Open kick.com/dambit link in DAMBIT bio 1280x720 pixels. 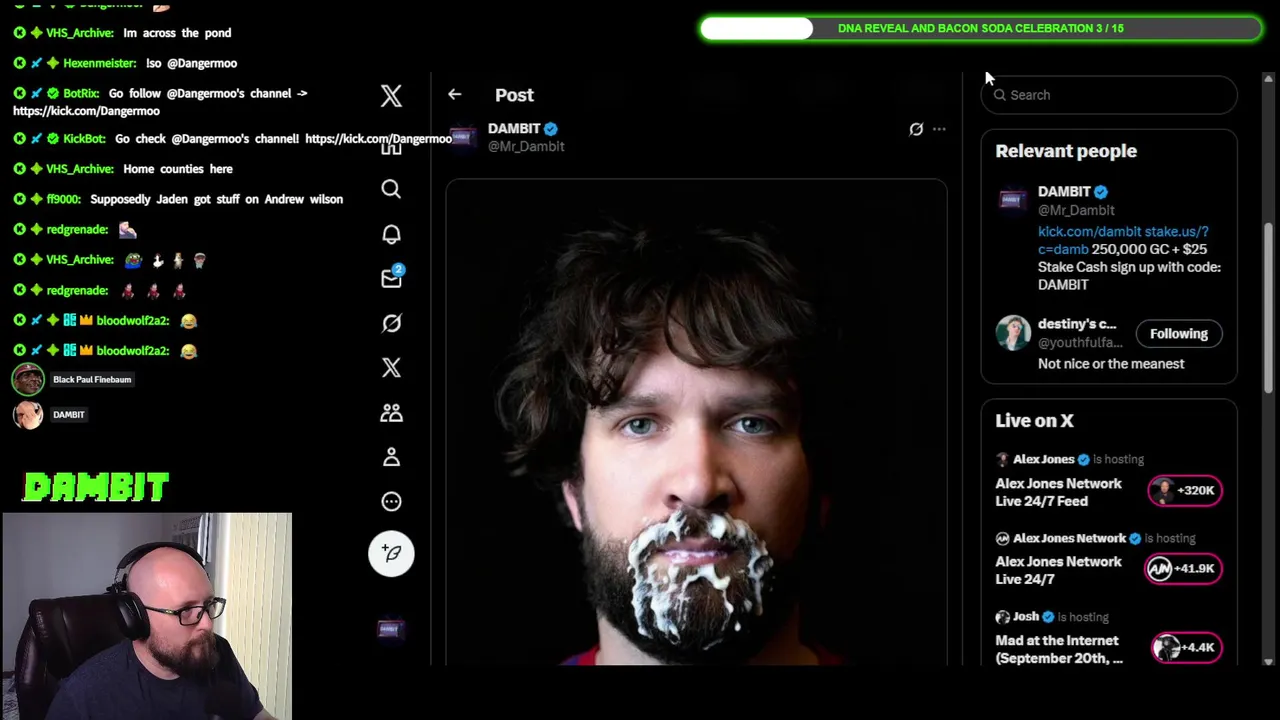click(1089, 231)
